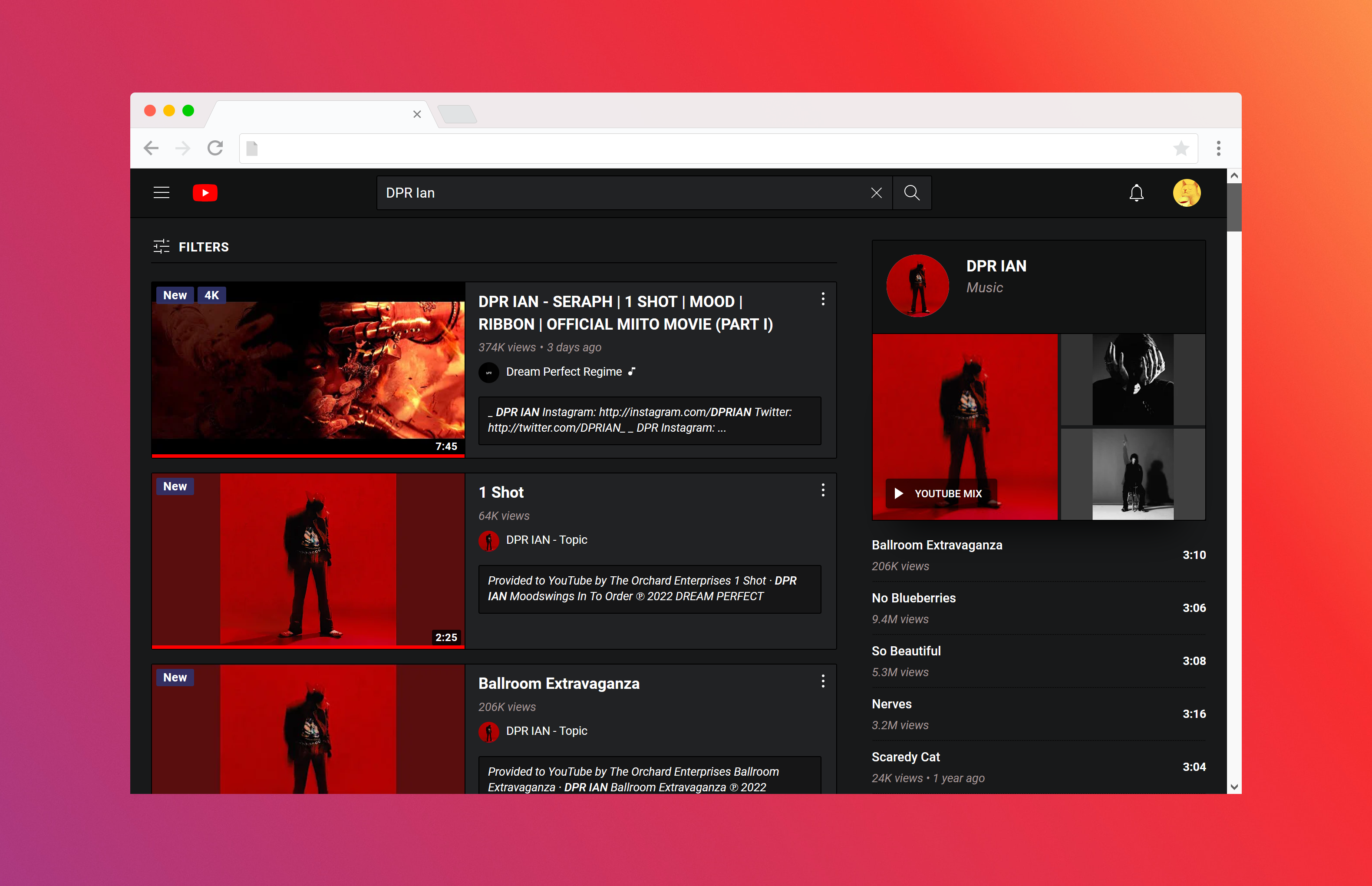The width and height of the screenshot is (1372, 886).
Task: Open the hamburger guide menu
Action: click(161, 193)
